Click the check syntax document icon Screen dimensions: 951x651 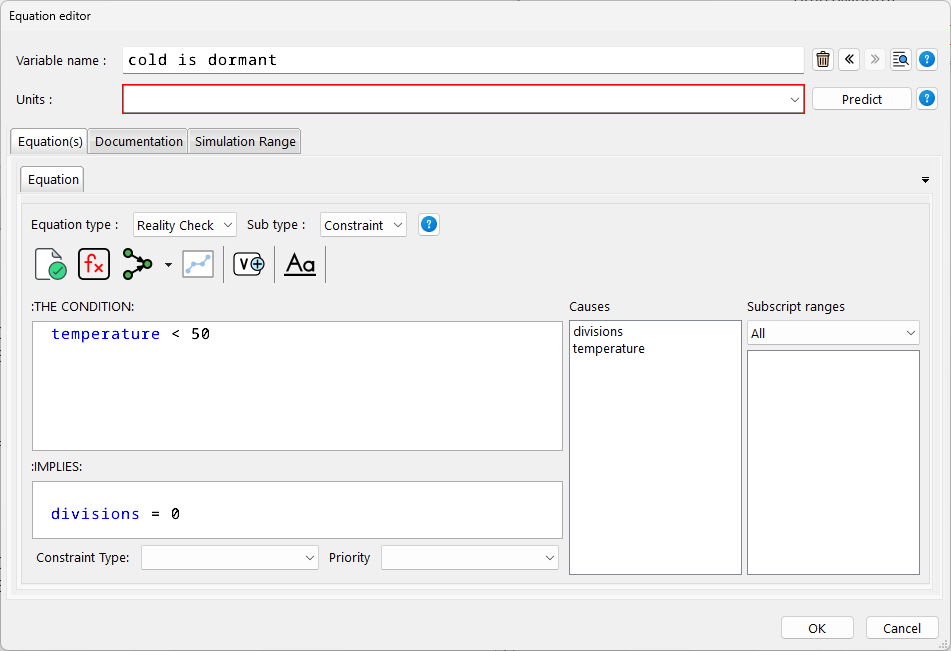coord(50,264)
